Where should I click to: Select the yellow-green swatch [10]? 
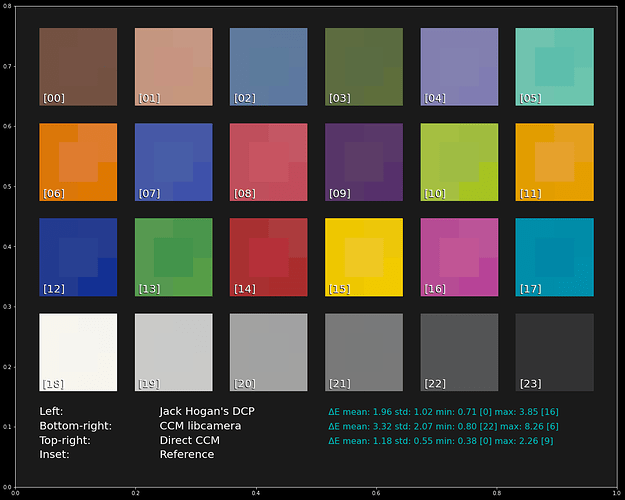459,162
